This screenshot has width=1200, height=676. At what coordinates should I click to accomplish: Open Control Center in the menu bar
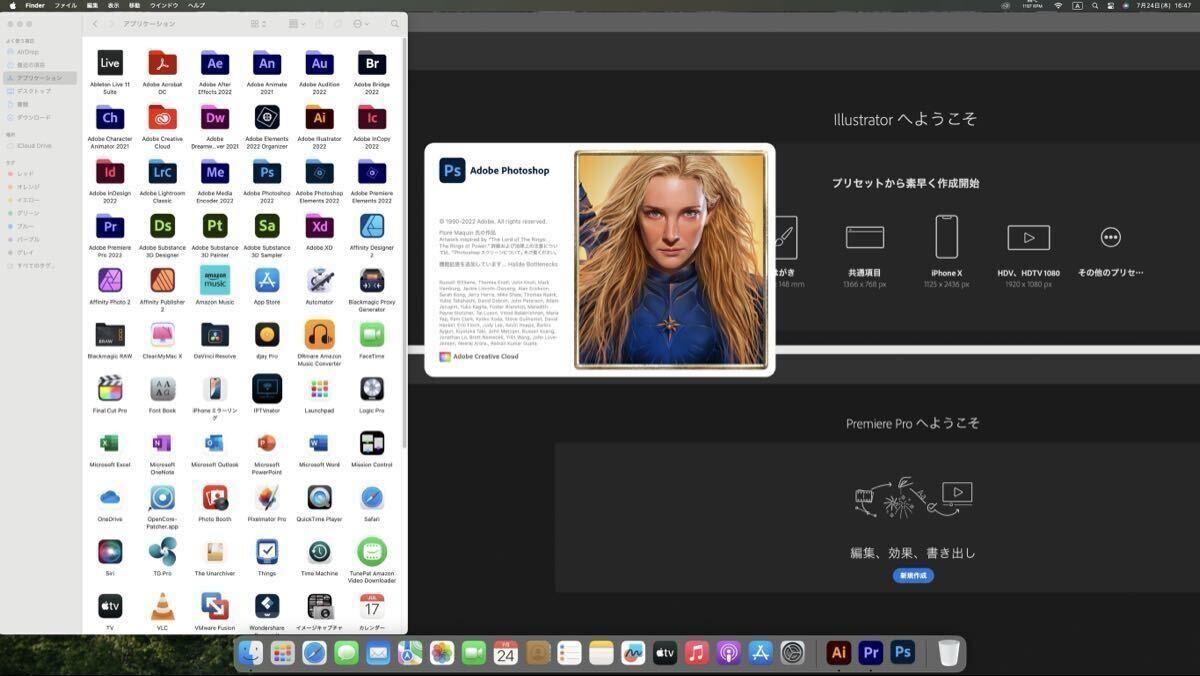point(1109,5)
